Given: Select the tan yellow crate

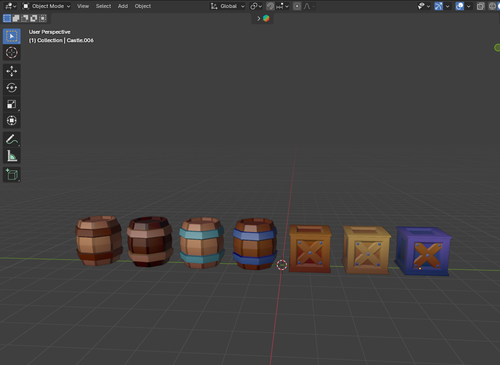Looking at the screenshot, I should (366, 250).
